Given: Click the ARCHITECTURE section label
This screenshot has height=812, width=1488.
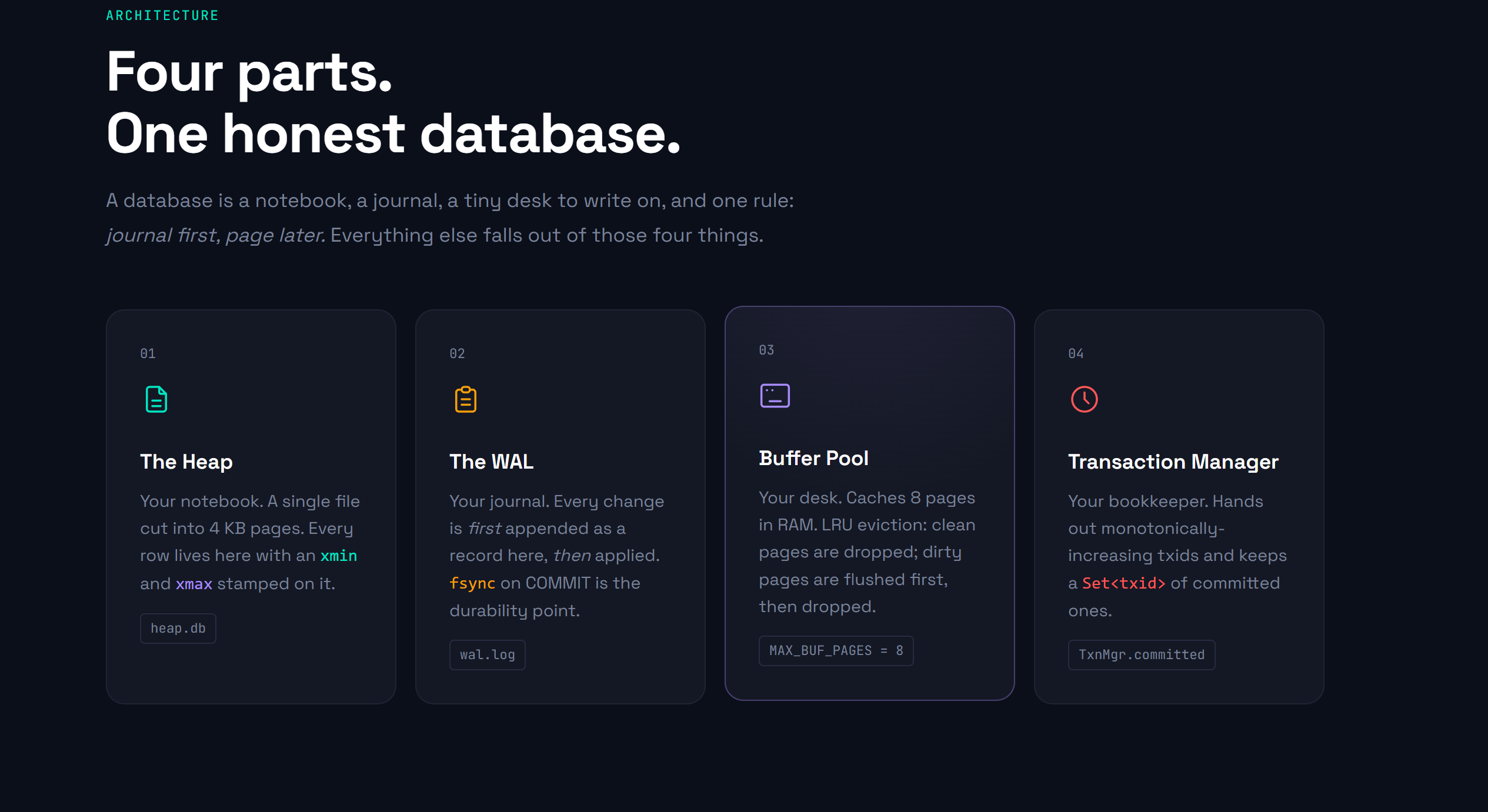Looking at the screenshot, I should pyautogui.click(x=162, y=16).
